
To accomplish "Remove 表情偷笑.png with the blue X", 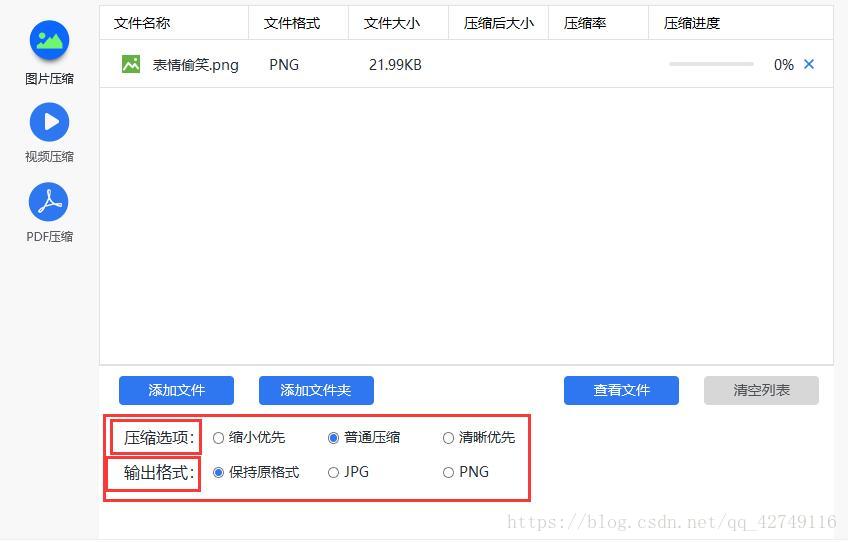I will [809, 64].
